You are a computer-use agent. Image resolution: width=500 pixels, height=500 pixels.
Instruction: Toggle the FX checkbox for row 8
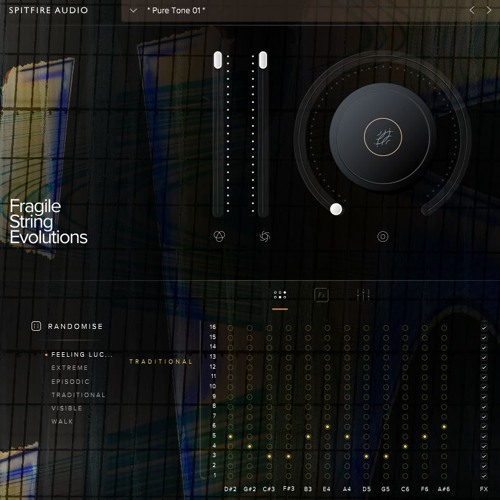pos(484,407)
